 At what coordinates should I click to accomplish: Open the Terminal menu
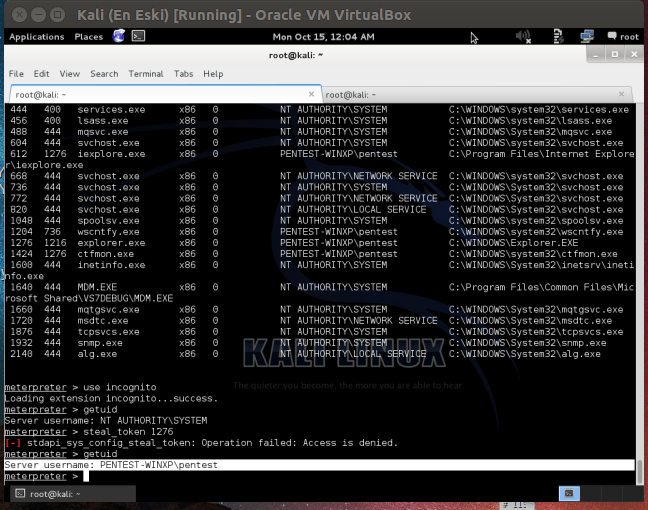click(146, 74)
